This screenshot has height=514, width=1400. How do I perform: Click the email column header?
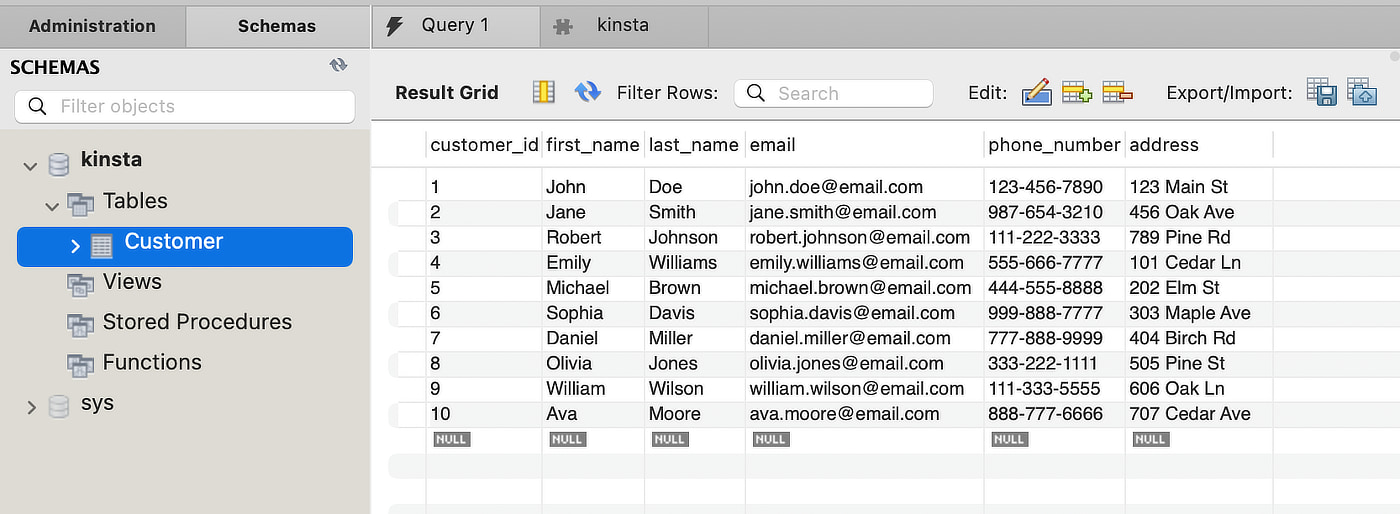coord(772,145)
